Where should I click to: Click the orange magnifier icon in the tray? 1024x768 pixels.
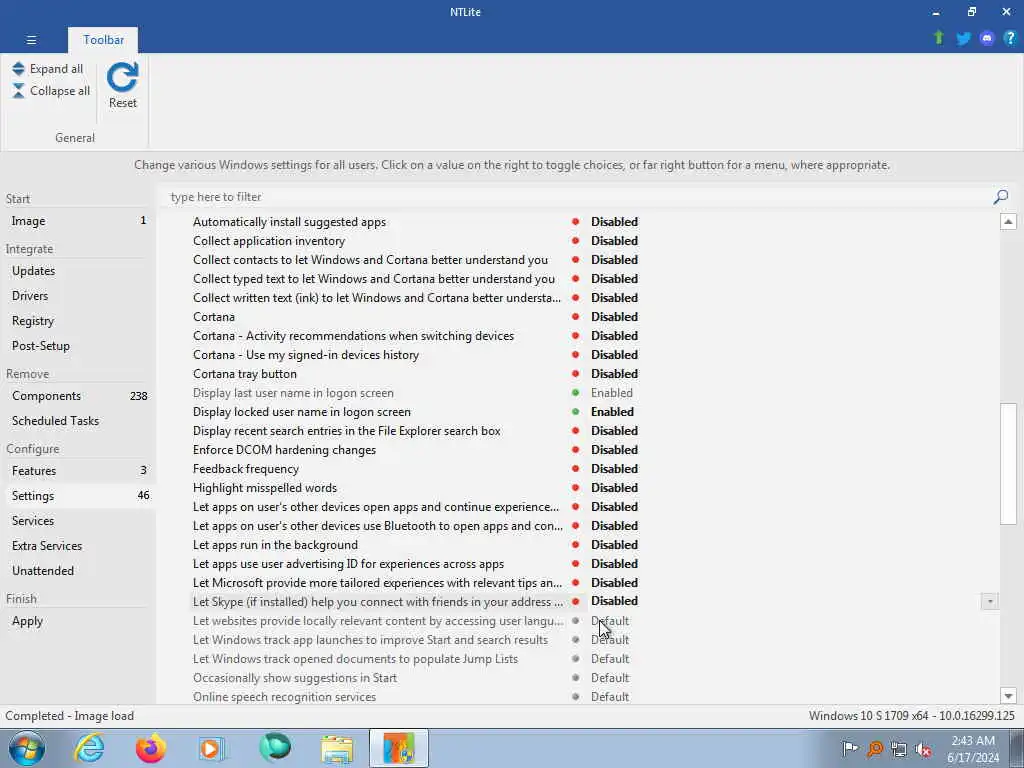click(875, 749)
